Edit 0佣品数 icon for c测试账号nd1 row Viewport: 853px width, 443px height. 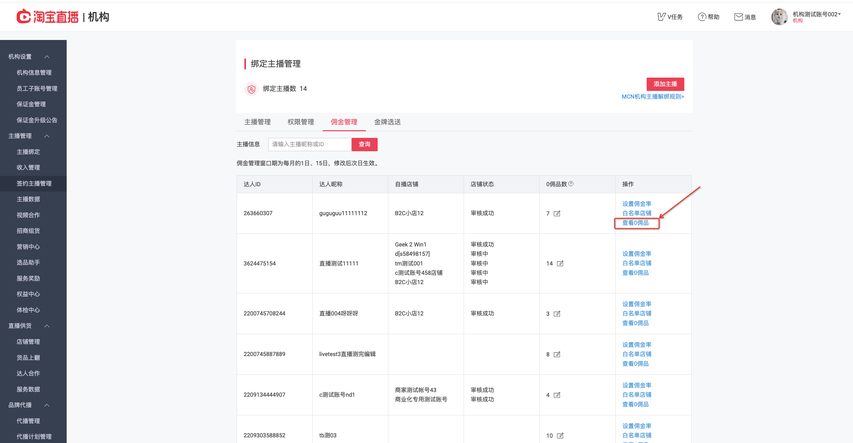(557, 395)
